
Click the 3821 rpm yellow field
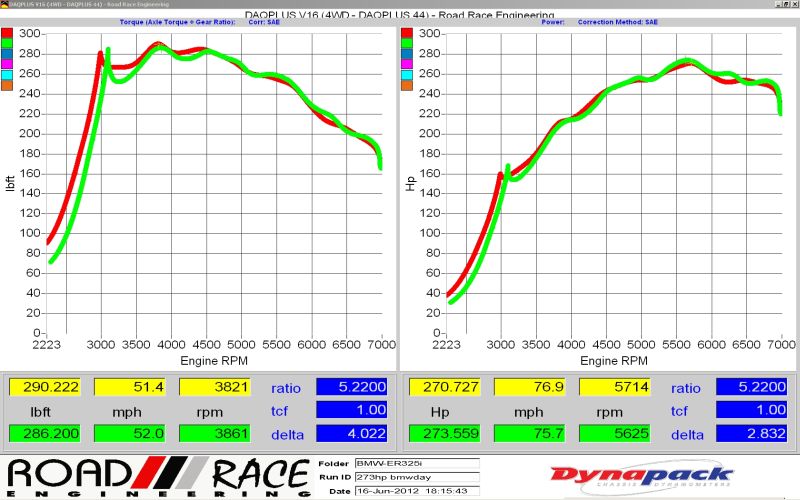pyautogui.click(x=213, y=387)
